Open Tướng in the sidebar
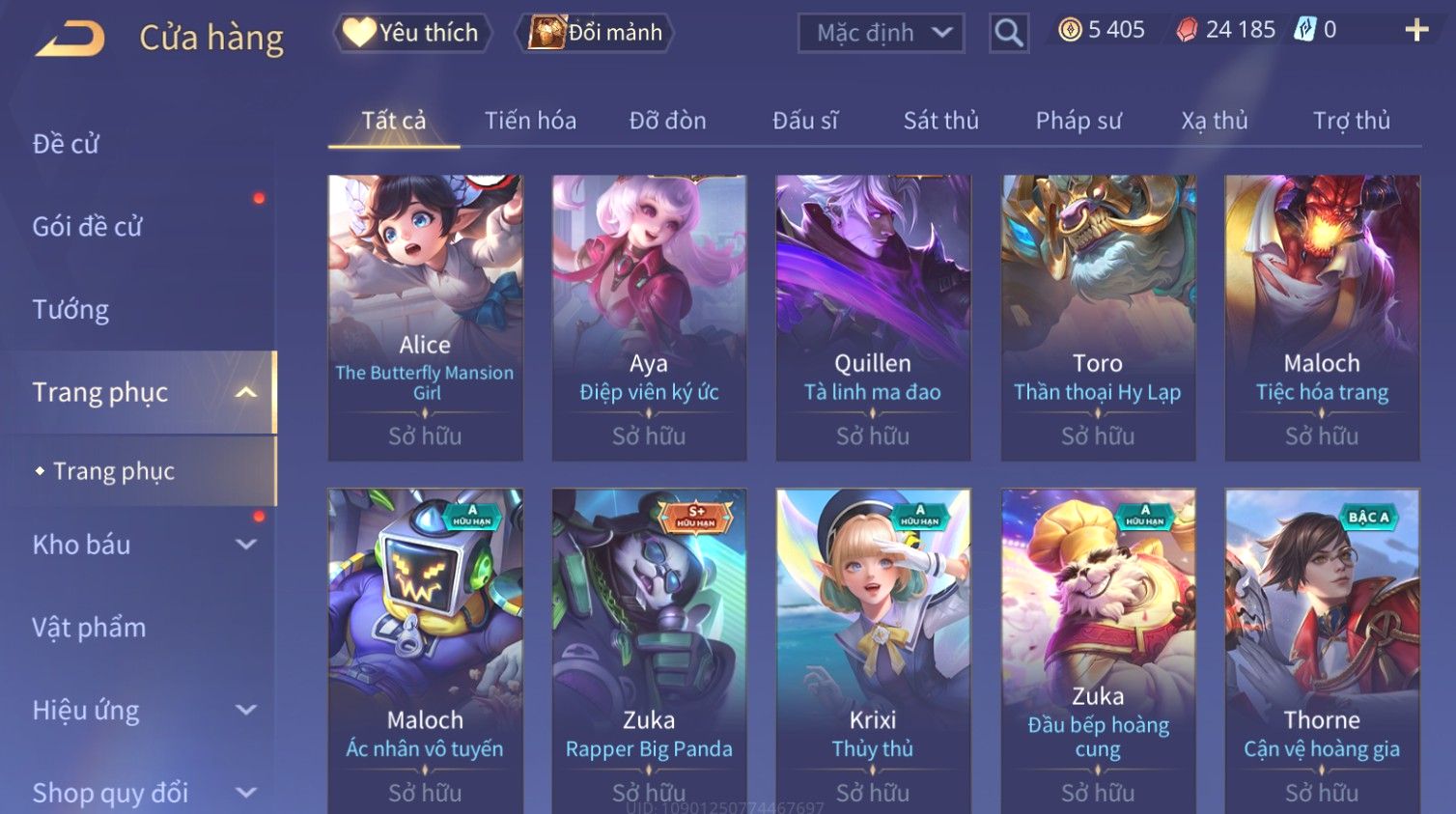Viewport: 1456px width, 814px height. 70,310
